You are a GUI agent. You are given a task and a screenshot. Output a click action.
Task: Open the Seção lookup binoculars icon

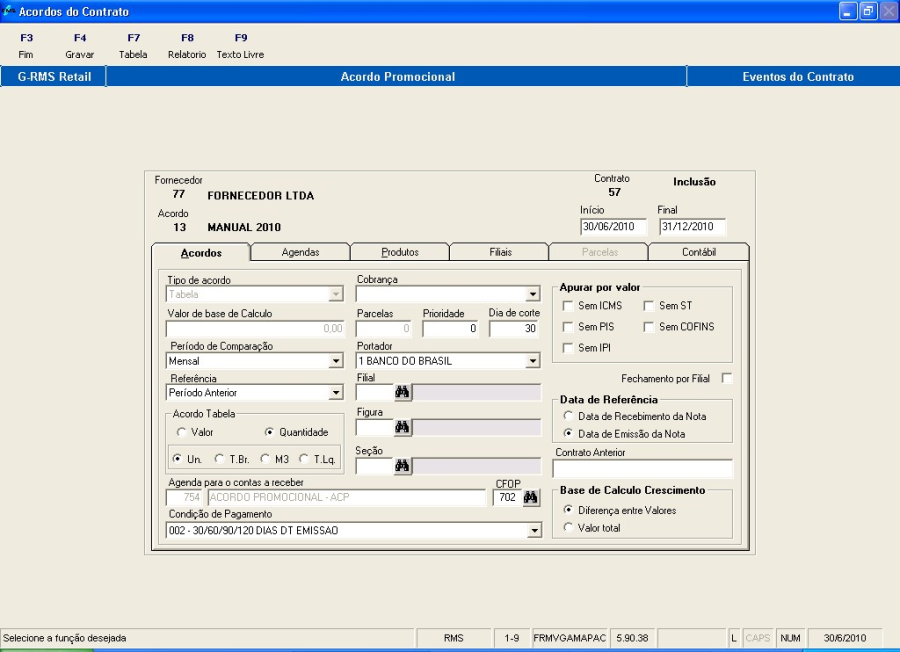[403, 465]
